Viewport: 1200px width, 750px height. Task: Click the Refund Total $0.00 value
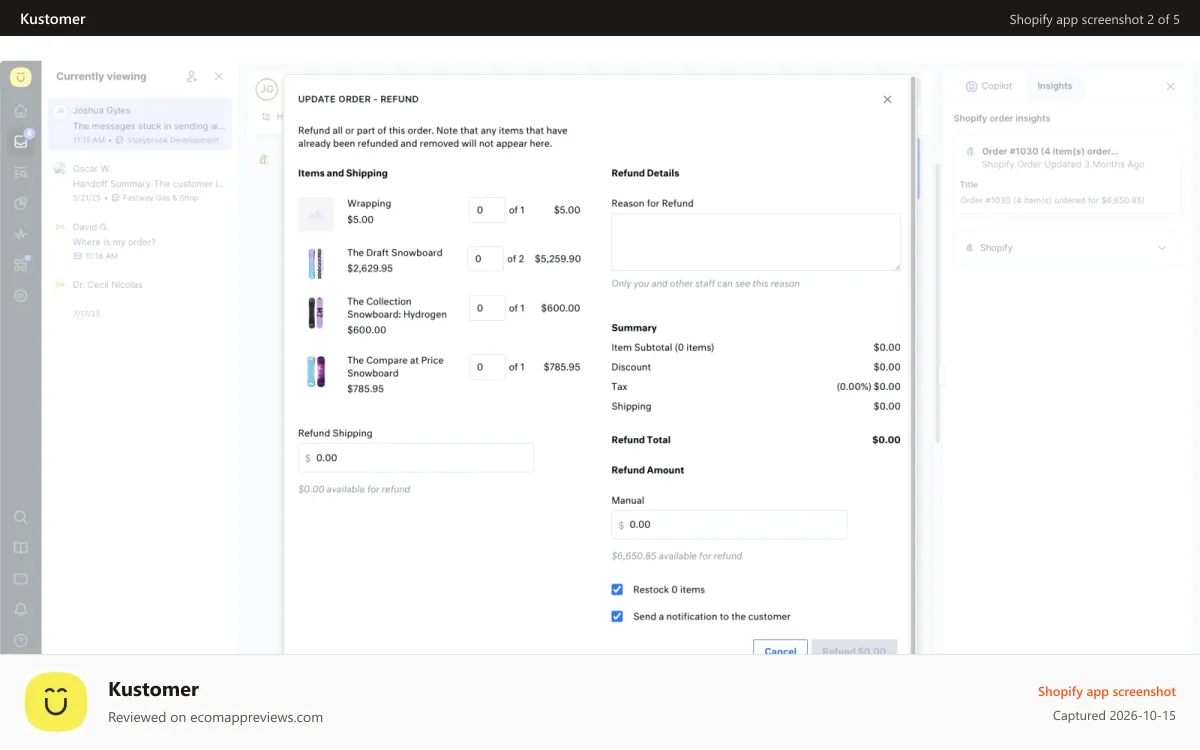[x=886, y=440]
